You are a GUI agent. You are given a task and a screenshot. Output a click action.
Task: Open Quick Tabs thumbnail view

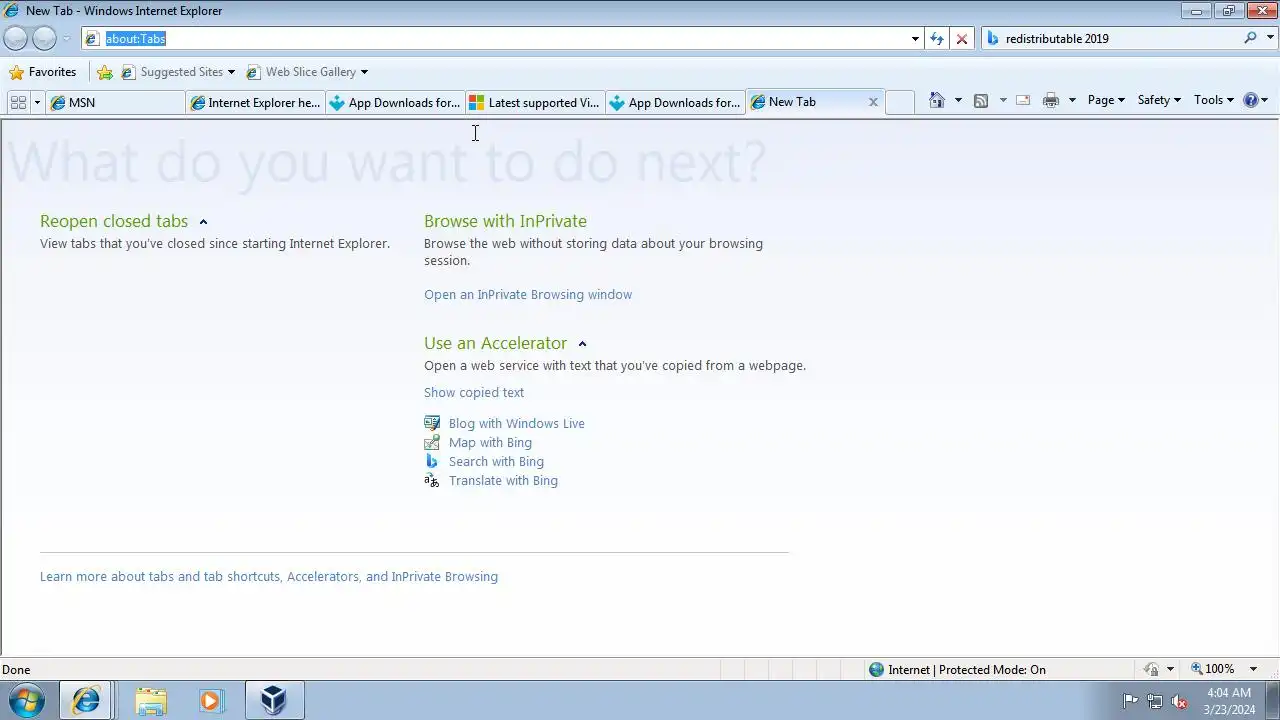tap(18, 102)
